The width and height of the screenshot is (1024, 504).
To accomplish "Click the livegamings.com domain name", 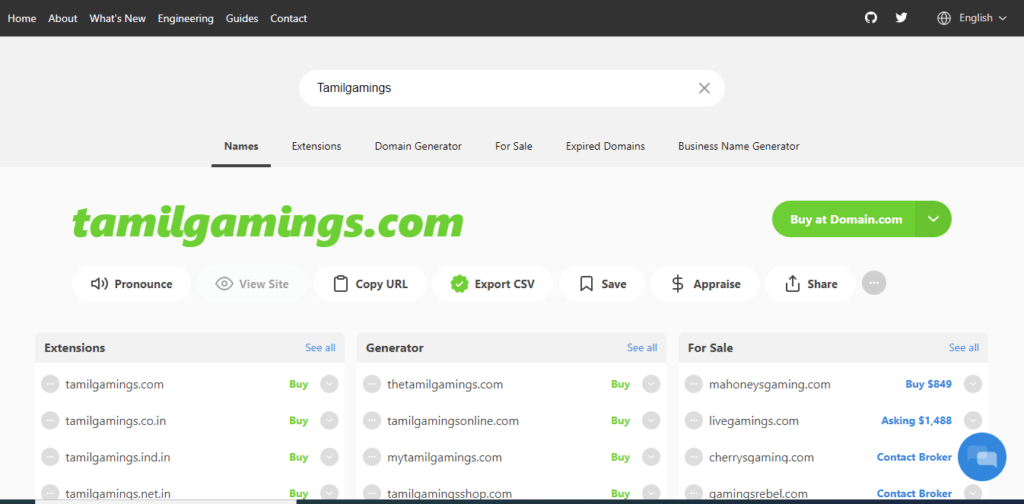I will pyautogui.click(x=754, y=420).
